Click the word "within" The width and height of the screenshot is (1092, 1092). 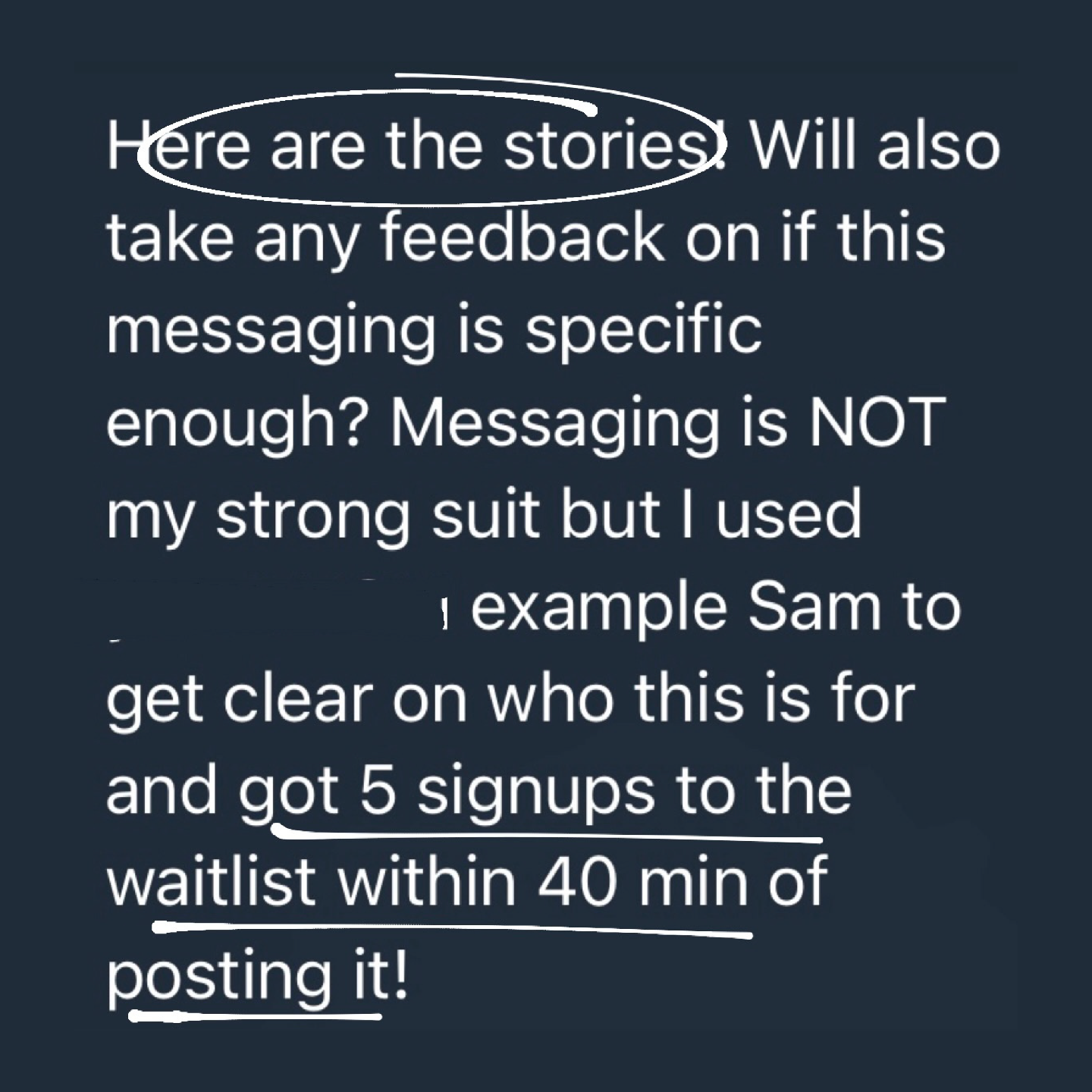click(x=428, y=883)
